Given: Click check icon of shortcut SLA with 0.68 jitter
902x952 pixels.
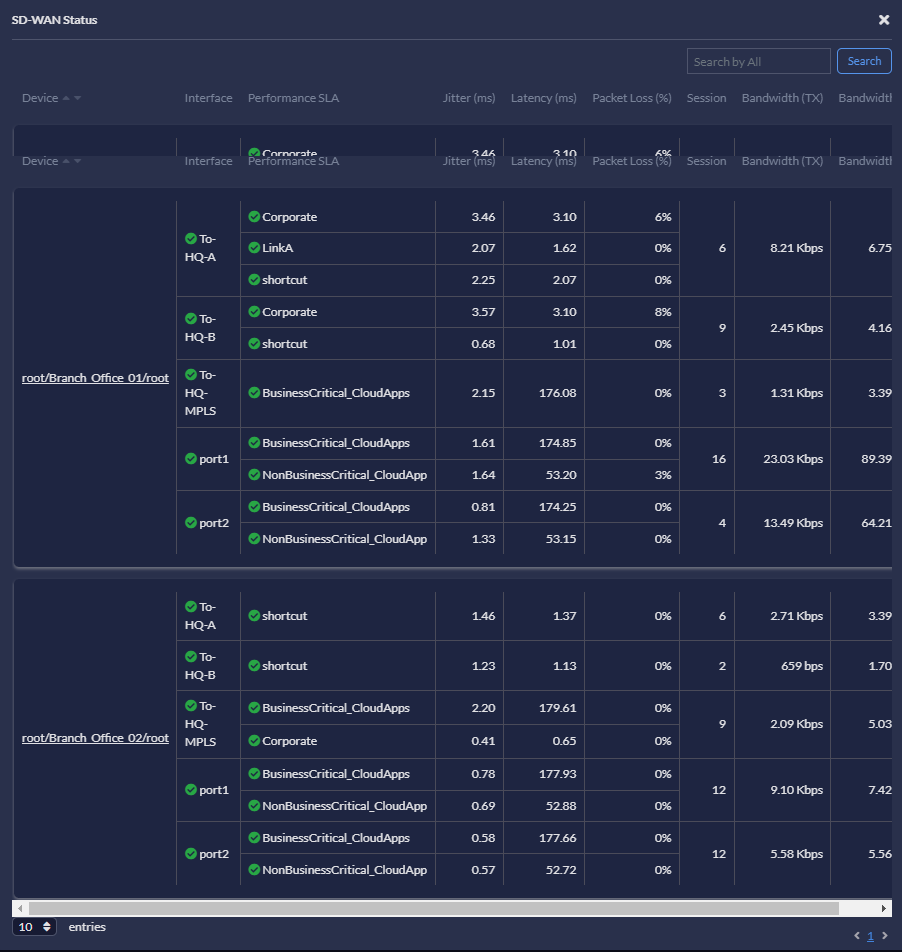Looking at the screenshot, I should 254,344.
